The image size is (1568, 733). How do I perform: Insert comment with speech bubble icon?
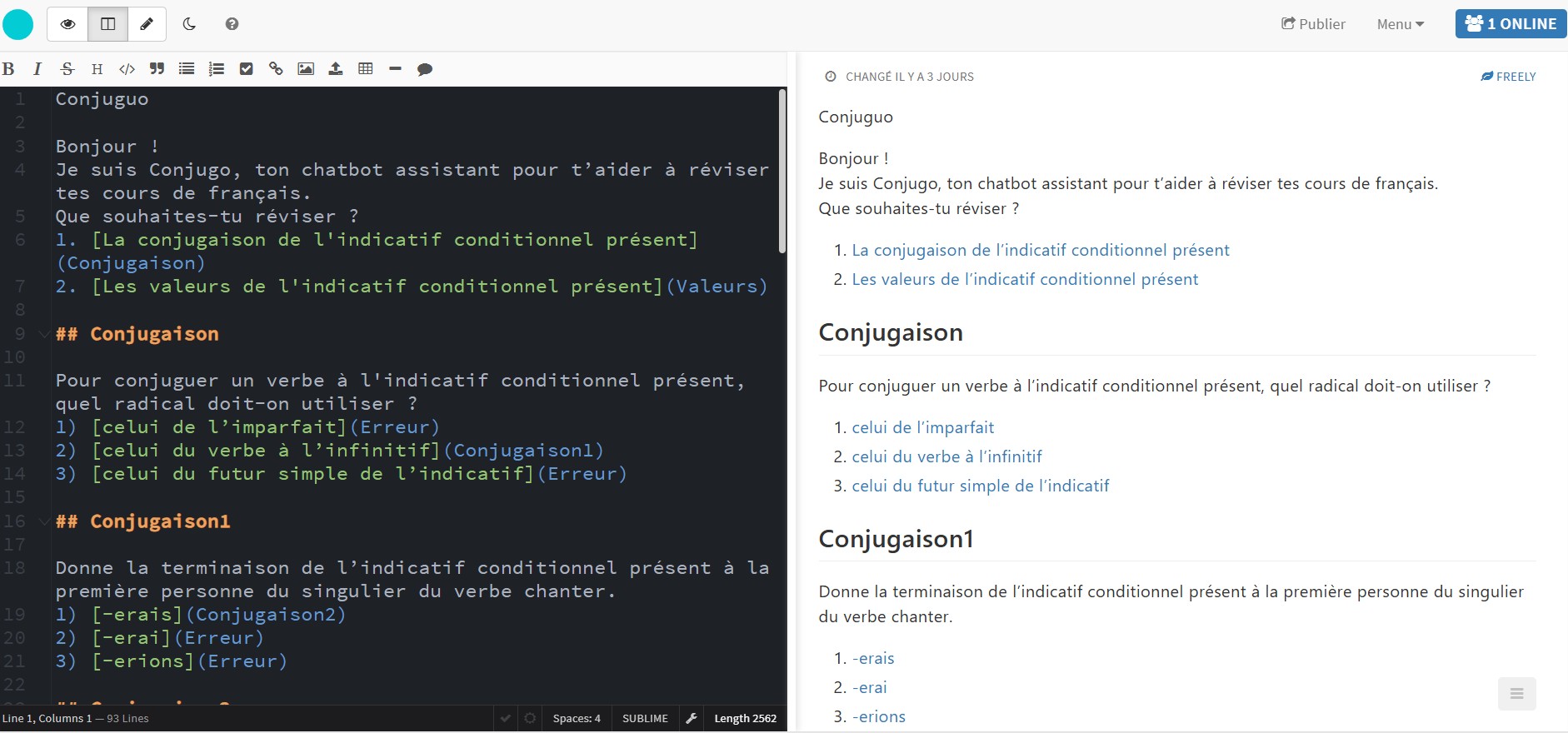click(x=425, y=69)
